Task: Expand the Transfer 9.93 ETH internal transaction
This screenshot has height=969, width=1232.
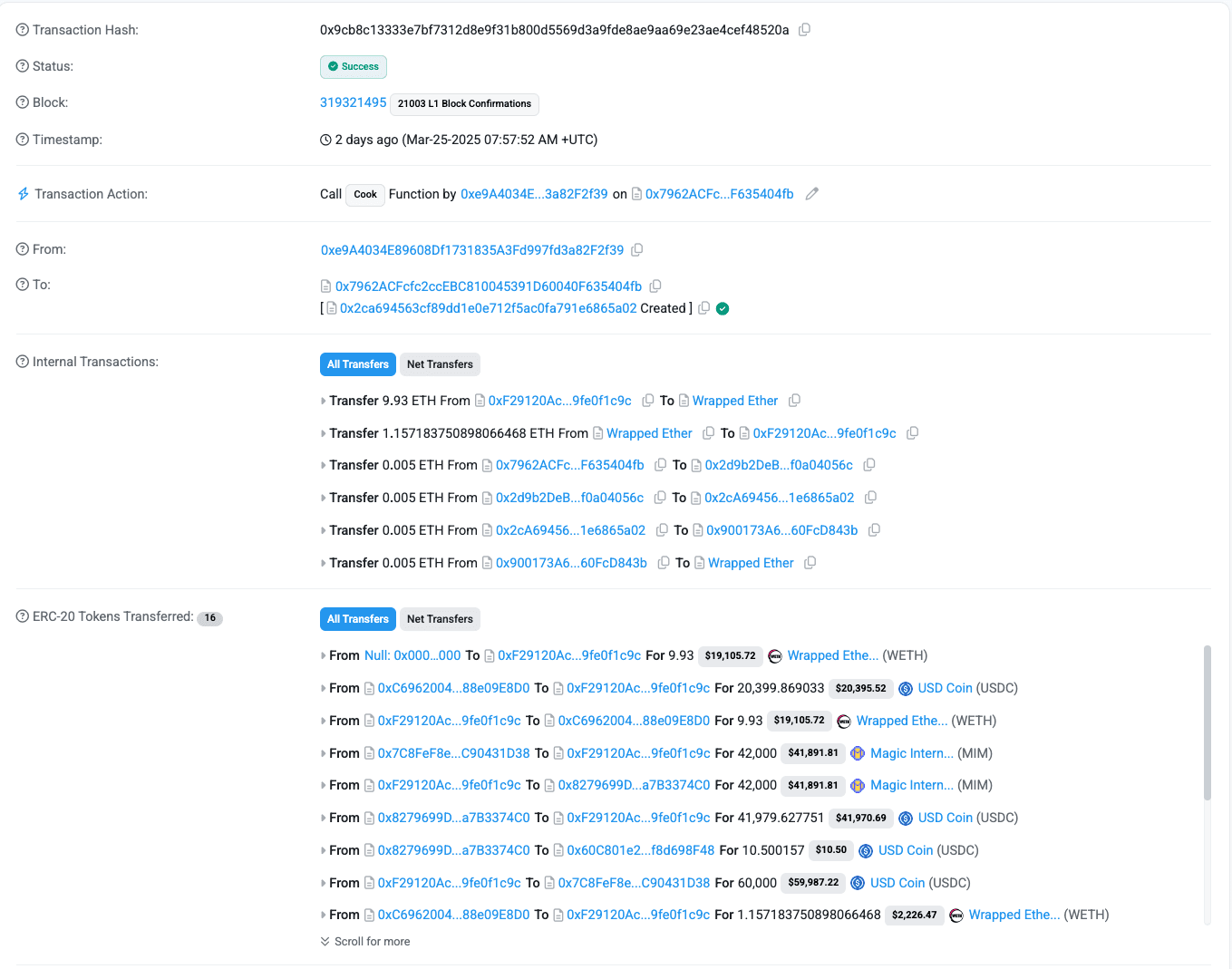Action: click(324, 401)
